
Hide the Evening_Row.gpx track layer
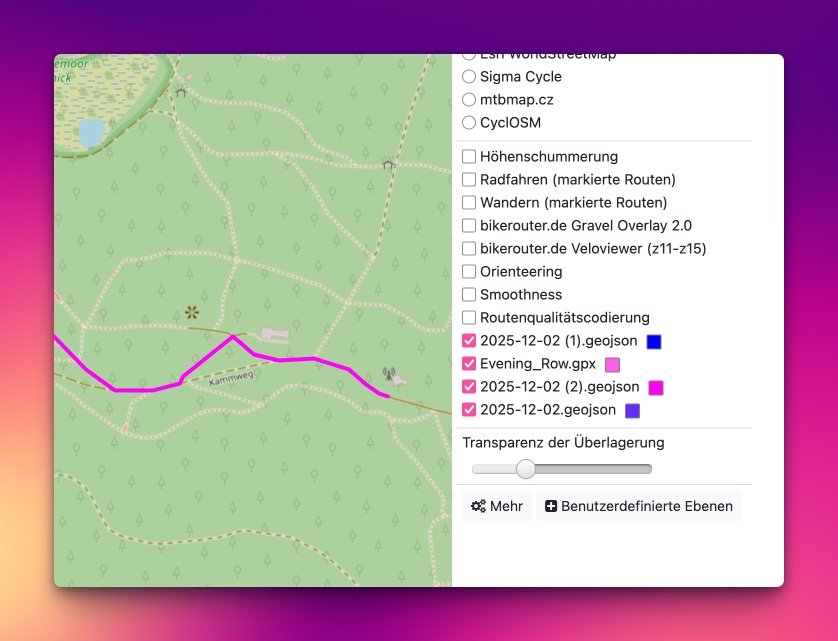469,363
